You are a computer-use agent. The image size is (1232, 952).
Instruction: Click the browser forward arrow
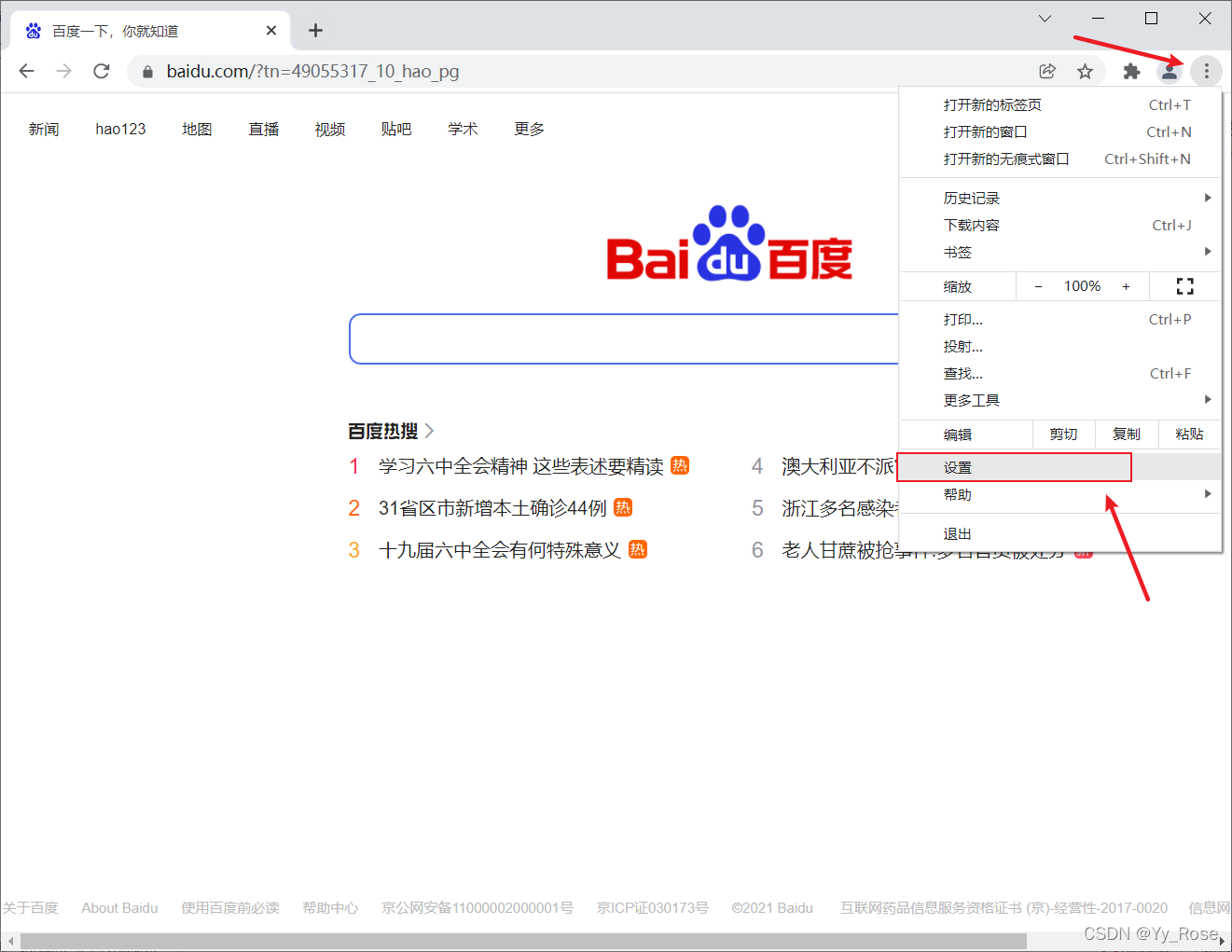pyautogui.click(x=63, y=71)
